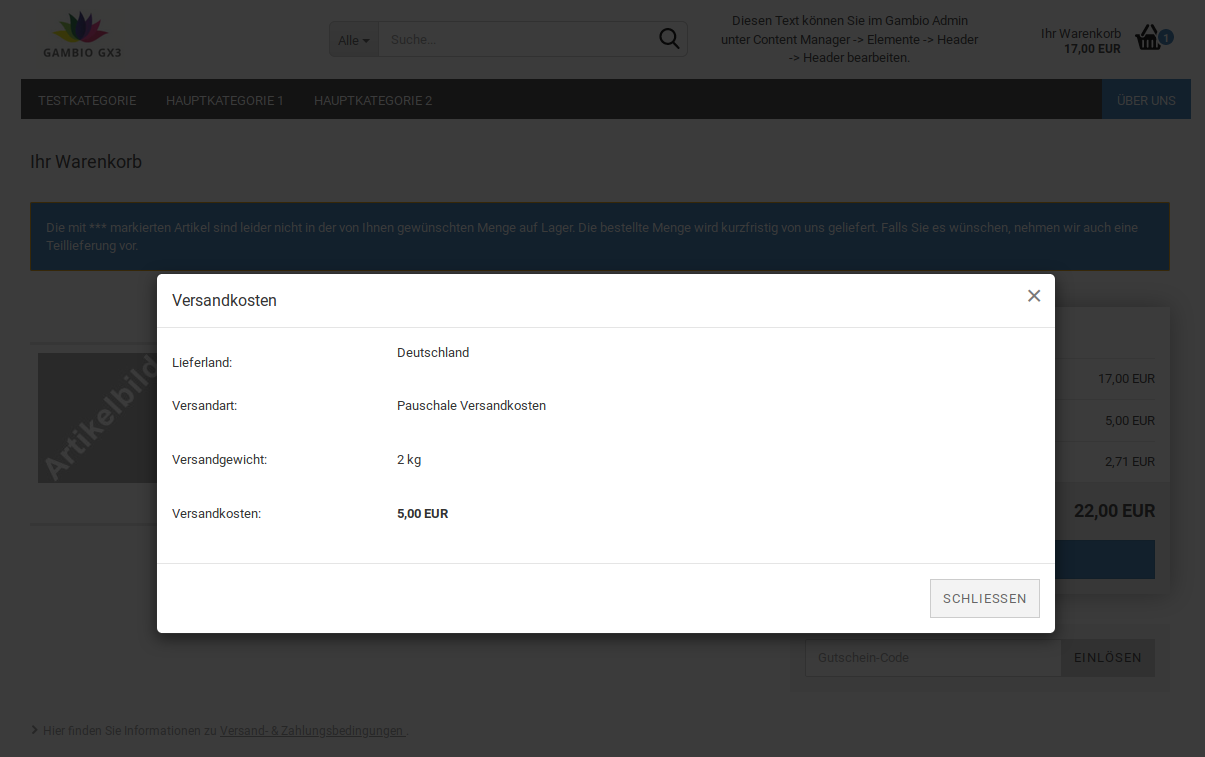The width and height of the screenshot is (1205, 757).
Task: Open the shopping basket icon
Action: click(x=1147, y=39)
